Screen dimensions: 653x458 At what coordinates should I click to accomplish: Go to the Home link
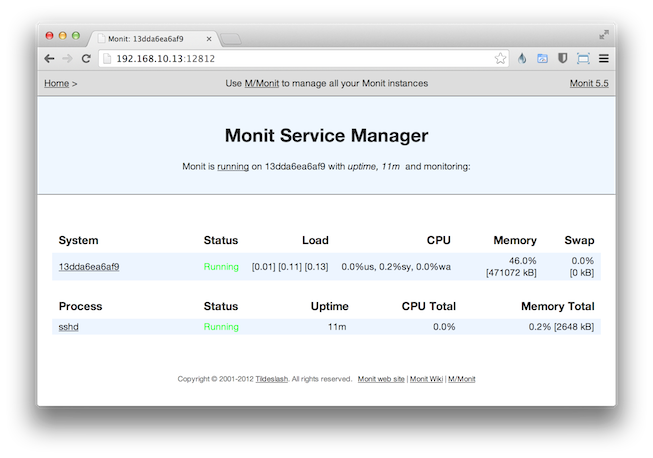[56, 83]
